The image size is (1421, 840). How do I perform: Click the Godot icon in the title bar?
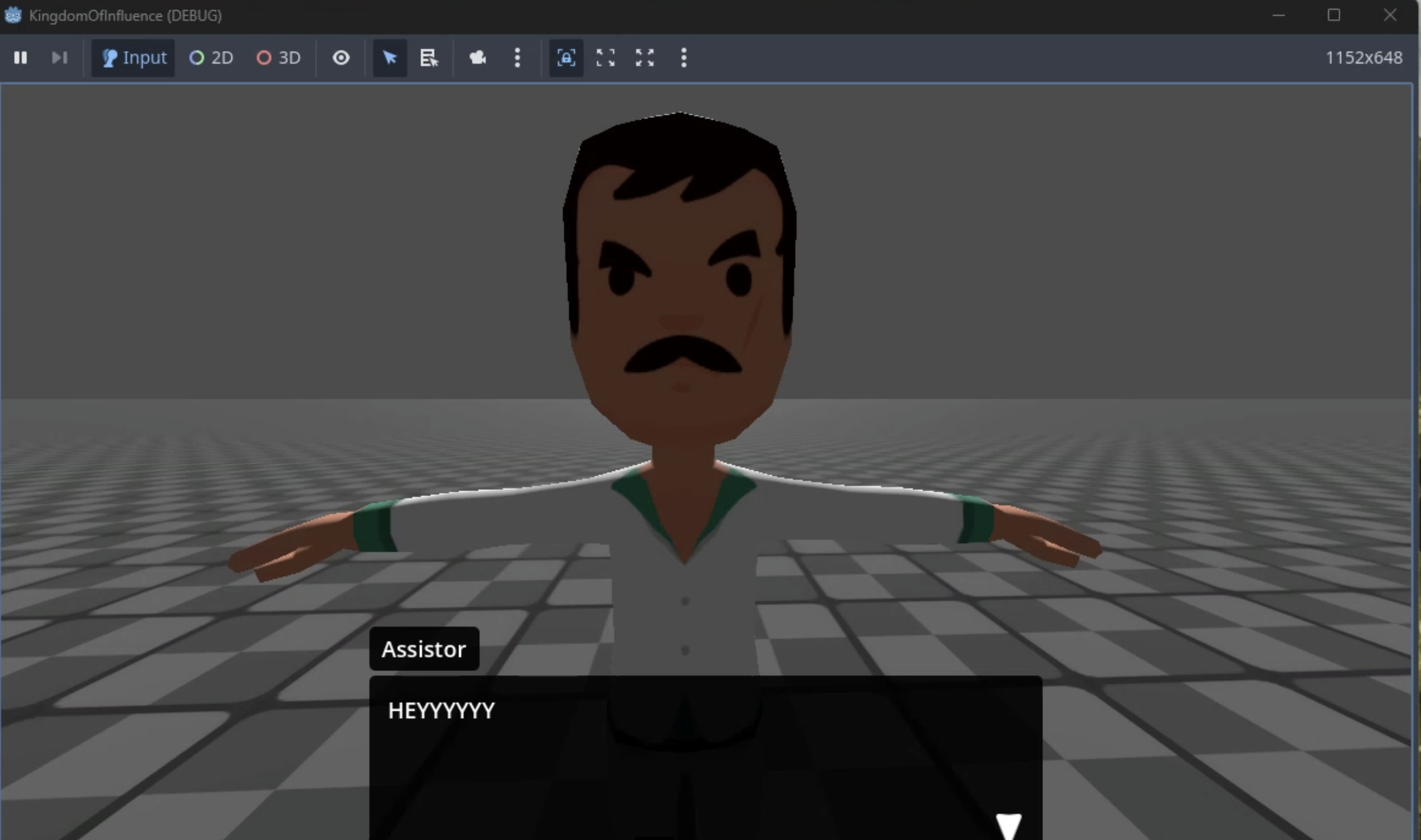[x=13, y=15]
